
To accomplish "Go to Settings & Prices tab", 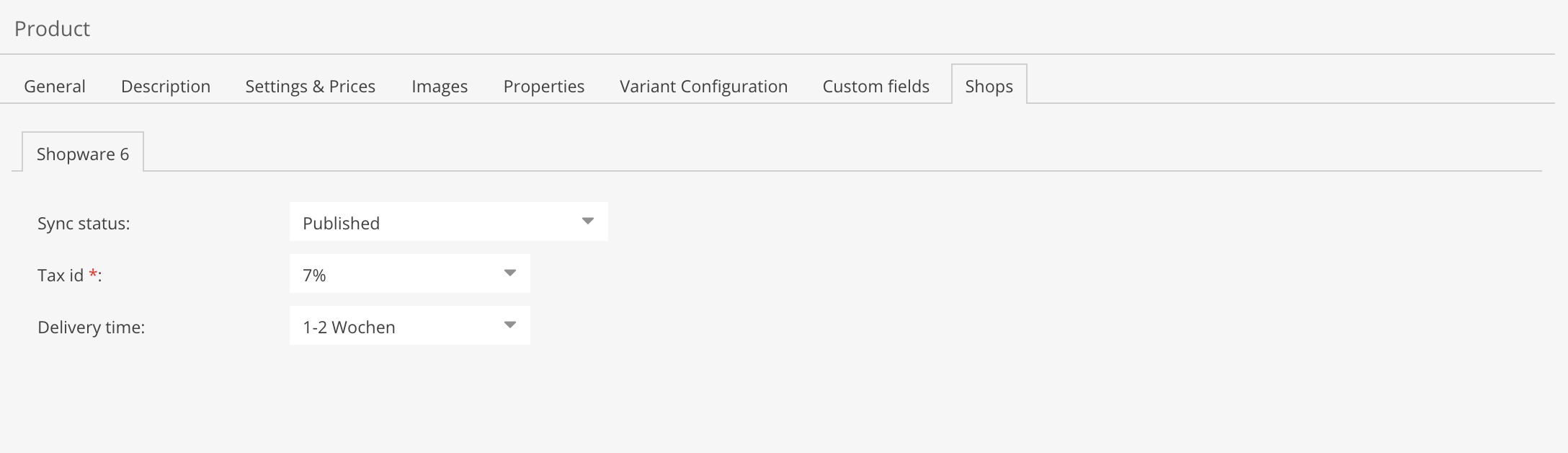I will (310, 87).
